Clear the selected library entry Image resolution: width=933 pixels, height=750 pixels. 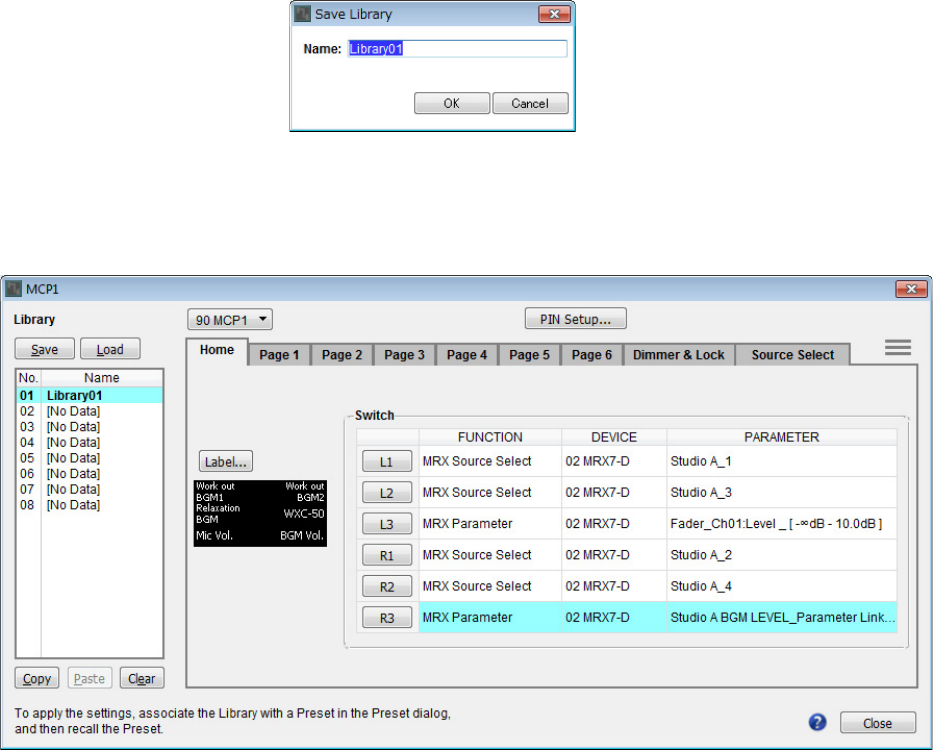tap(142, 678)
